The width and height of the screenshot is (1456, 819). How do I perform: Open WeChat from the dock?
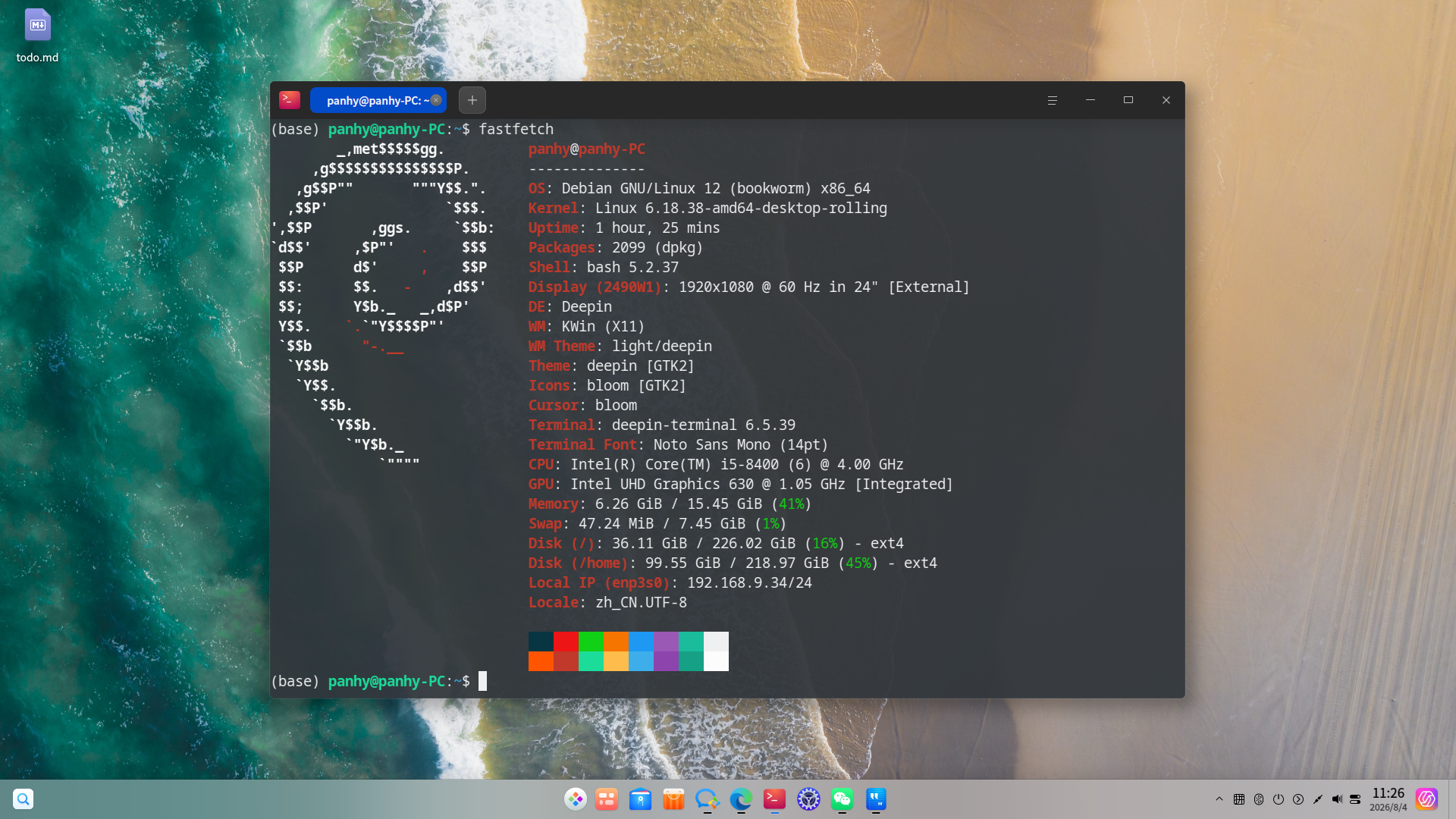click(x=842, y=799)
